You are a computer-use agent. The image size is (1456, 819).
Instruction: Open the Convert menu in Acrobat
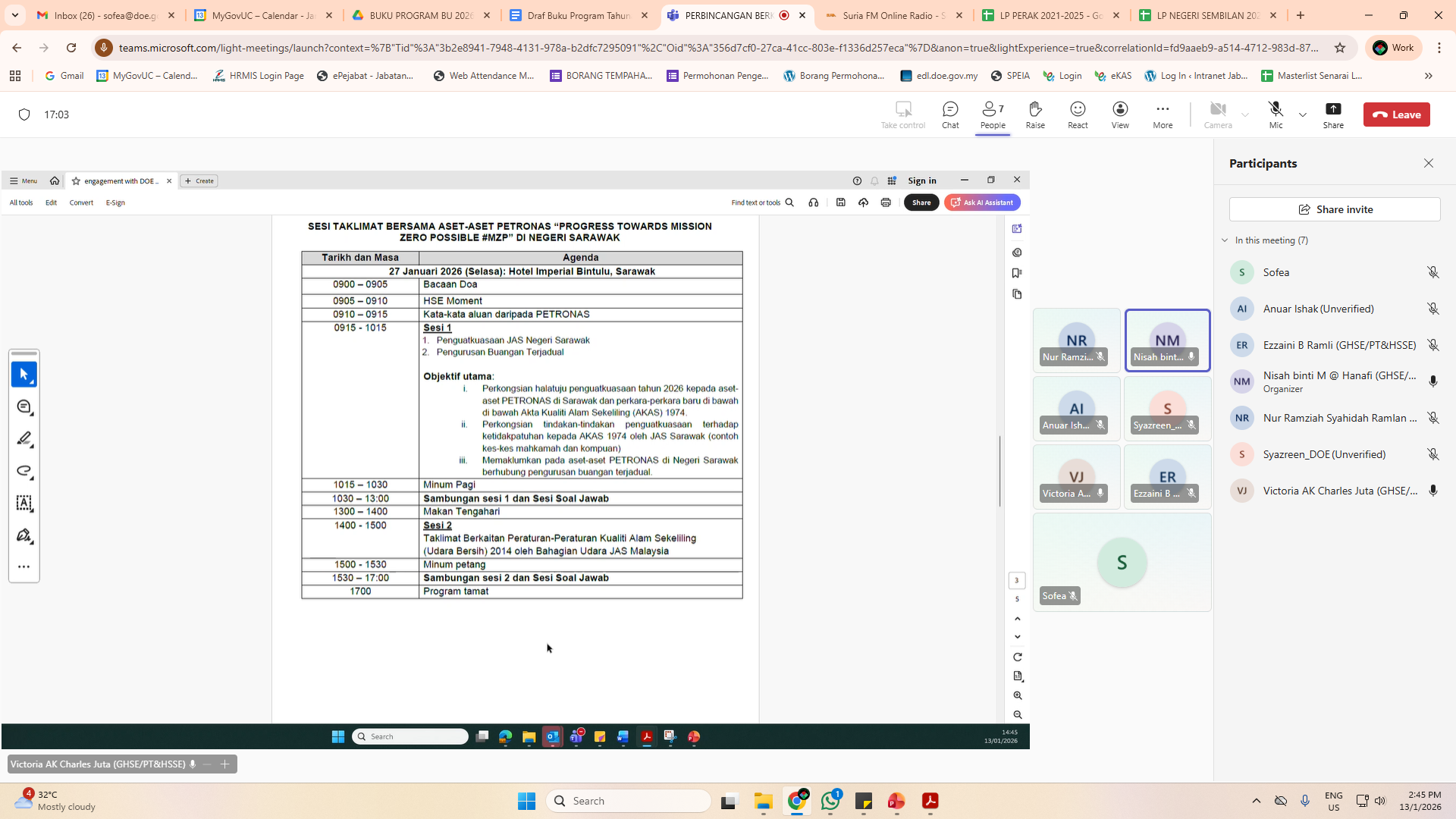pos(81,202)
